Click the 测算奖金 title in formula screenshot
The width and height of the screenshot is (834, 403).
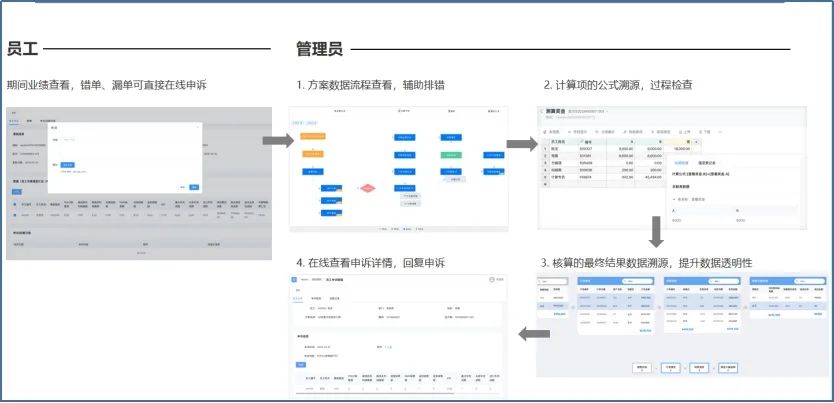click(557, 111)
